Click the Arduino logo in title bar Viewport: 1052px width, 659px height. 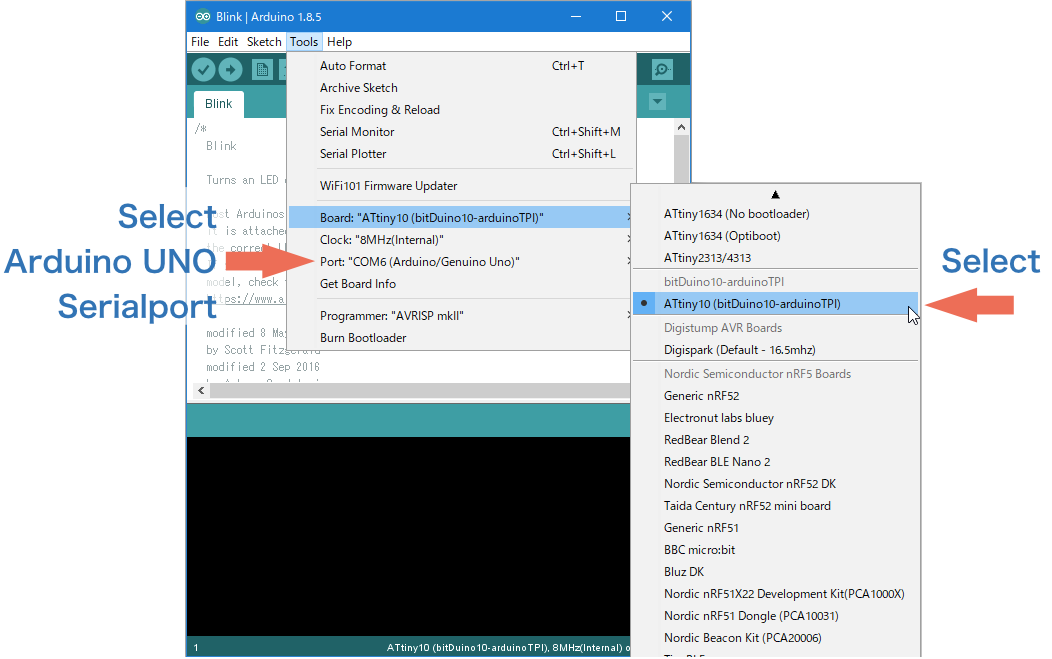coord(203,16)
